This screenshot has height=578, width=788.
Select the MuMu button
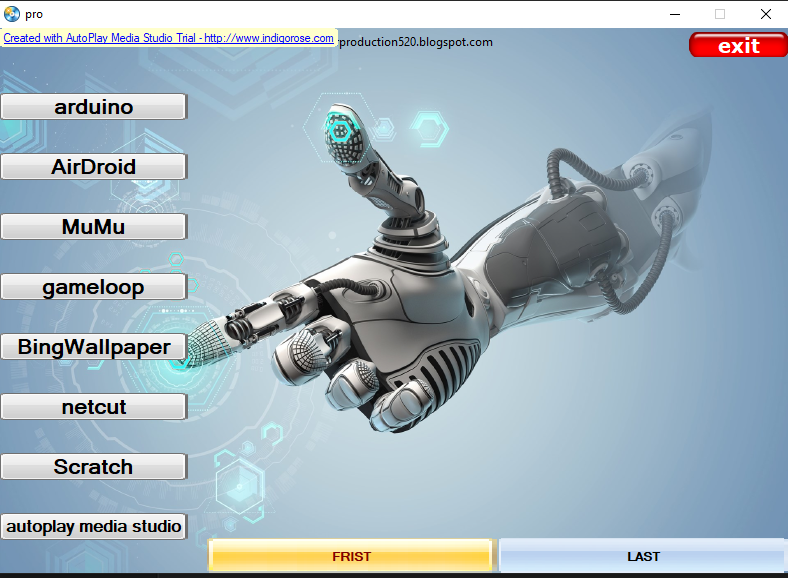[x=93, y=226]
